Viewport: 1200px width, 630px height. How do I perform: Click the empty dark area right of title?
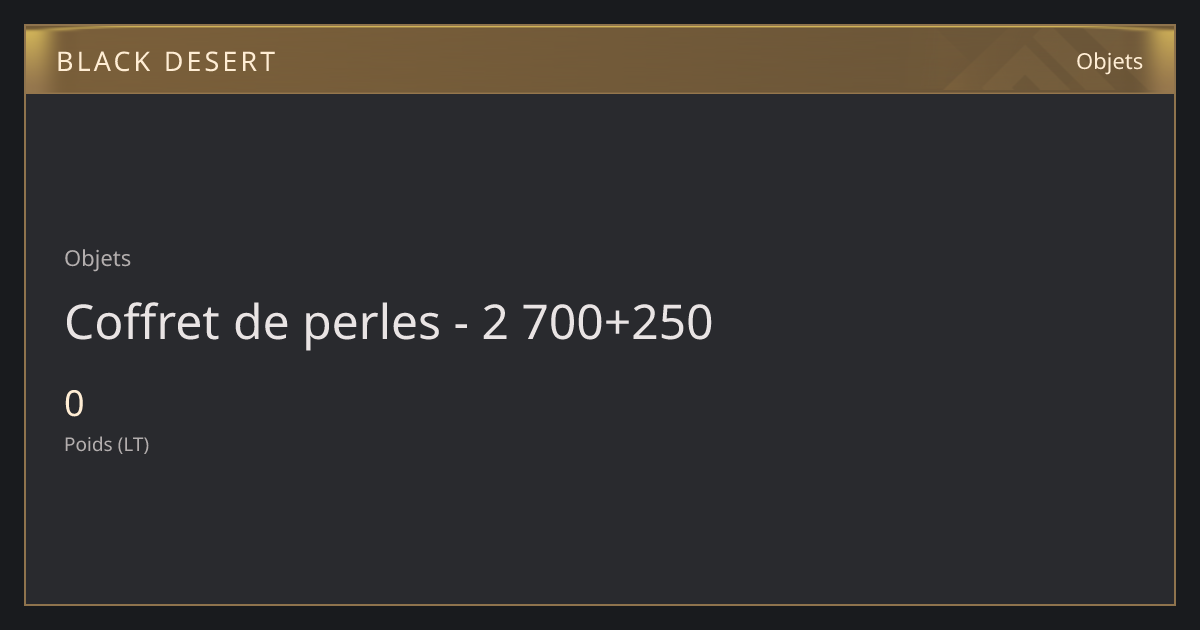(940, 322)
